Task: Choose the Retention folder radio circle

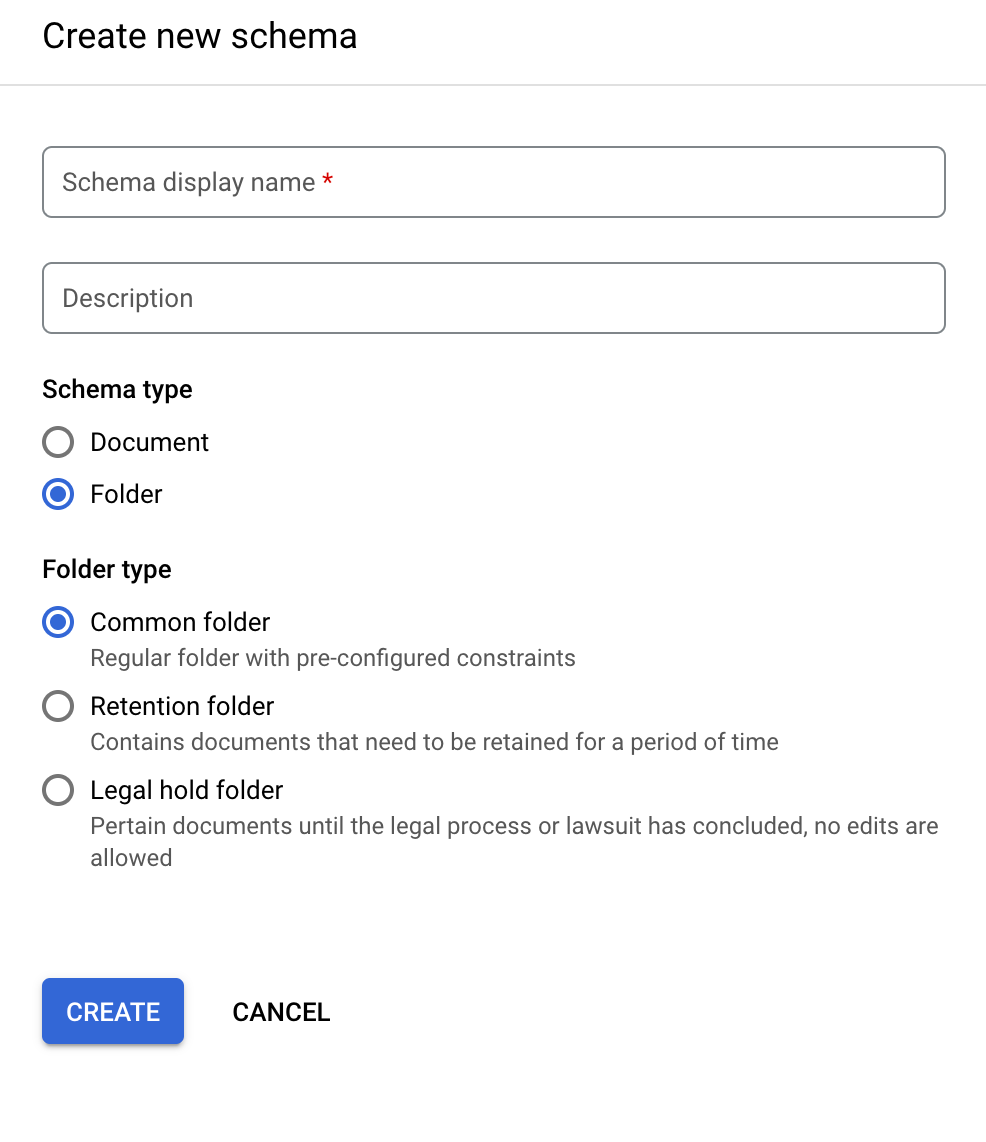Action: (58, 706)
